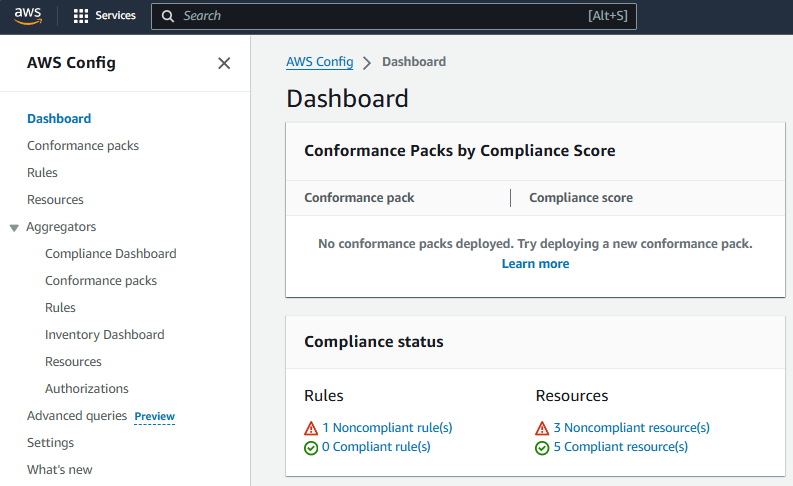Click the compliant rules checkmark icon
Image resolution: width=793 pixels, height=486 pixels.
pyautogui.click(x=311, y=448)
